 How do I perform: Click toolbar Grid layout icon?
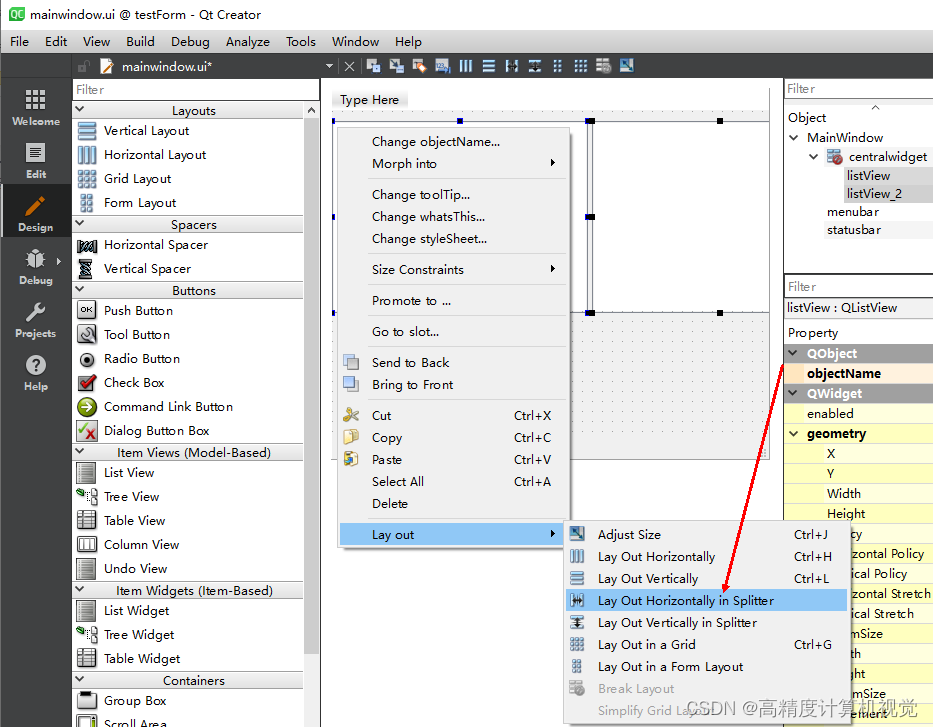(x=581, y=66)
